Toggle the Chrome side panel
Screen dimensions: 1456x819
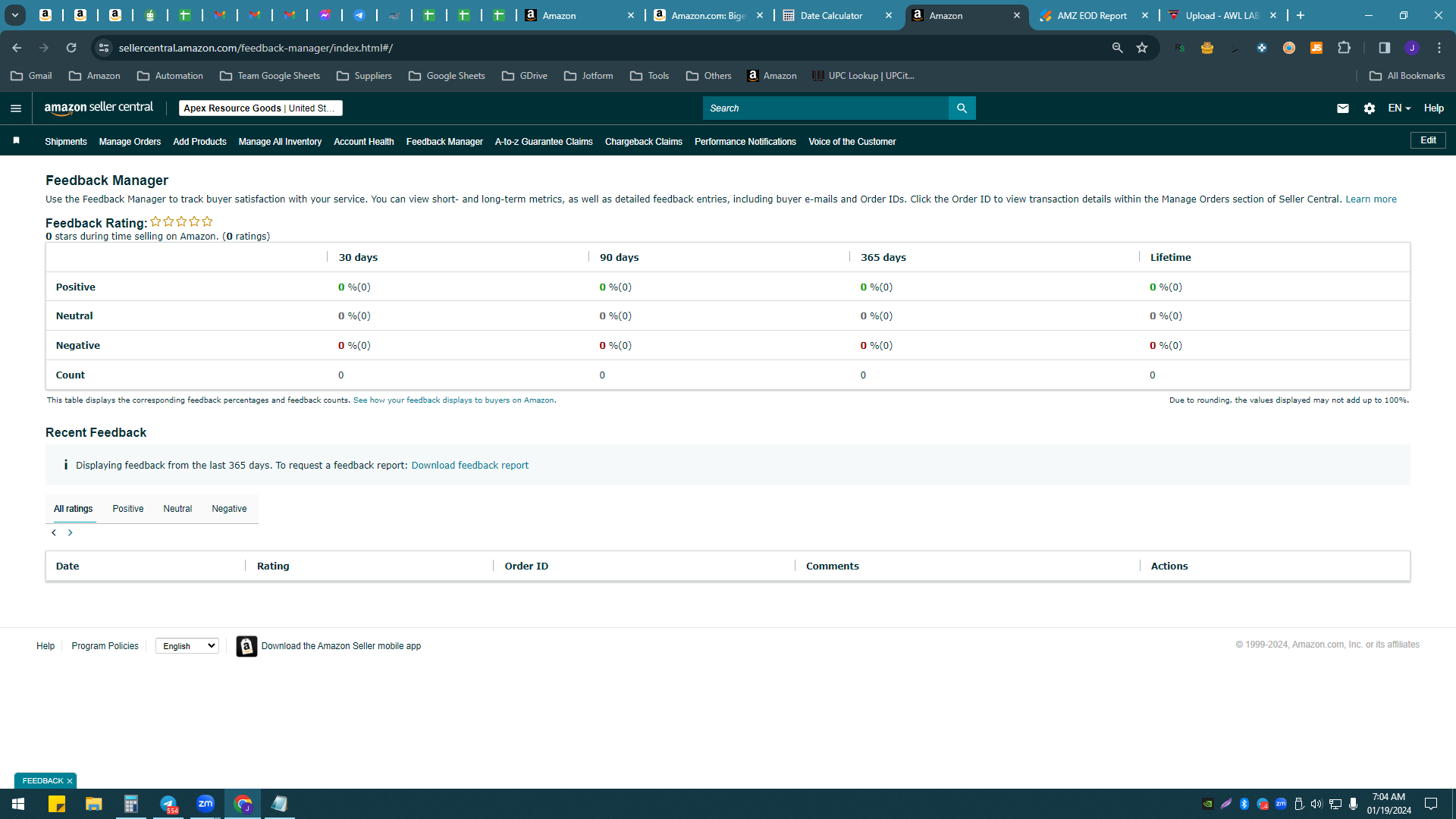click(x=1384, y=48)
